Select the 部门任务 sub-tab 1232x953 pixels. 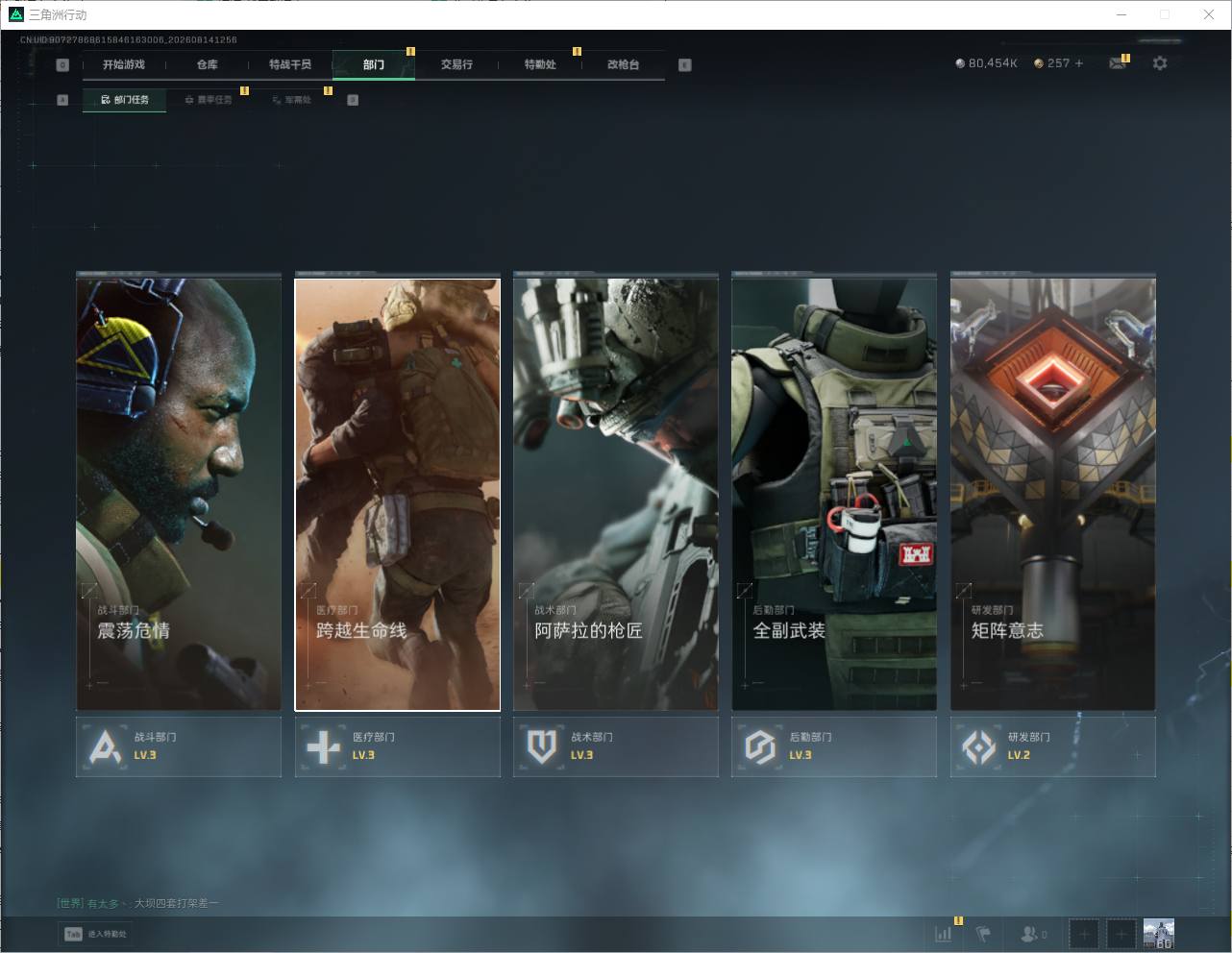(x=125, y=100)
